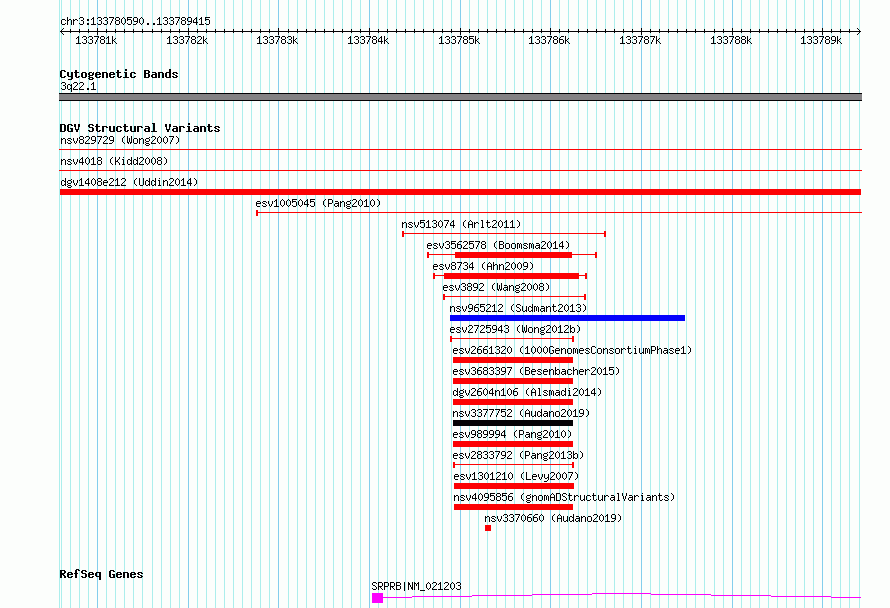The image size is (890, 608).
Task: Open nsv3370660 (Audano2019) variant
Action: click(553, 518)
